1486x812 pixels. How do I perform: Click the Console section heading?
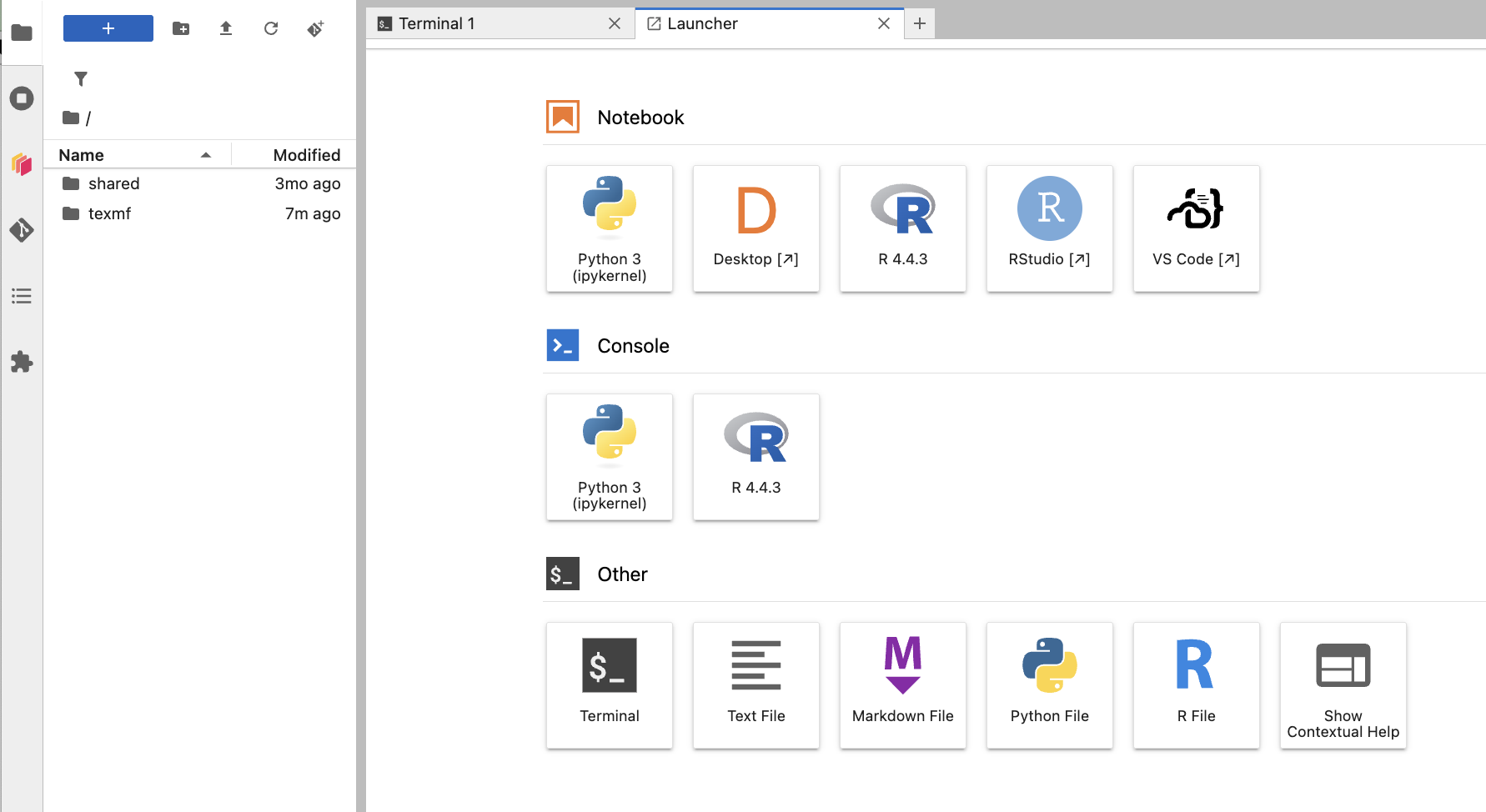point(633,346)
